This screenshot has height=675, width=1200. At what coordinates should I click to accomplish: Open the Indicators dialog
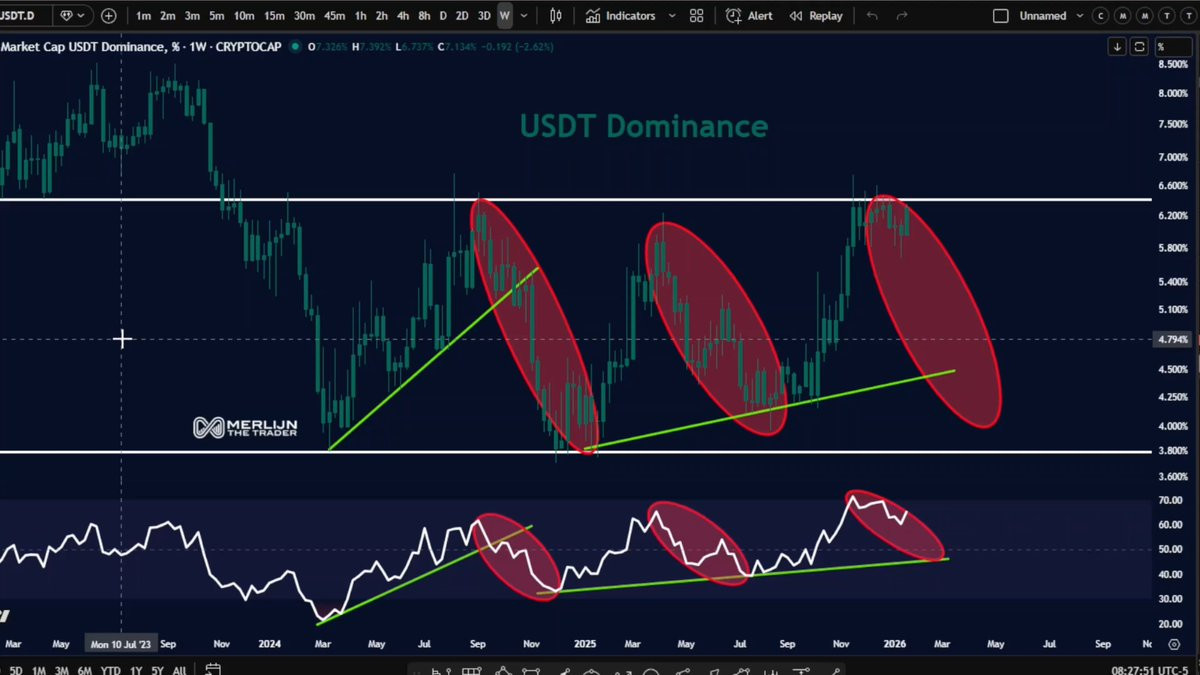tap(621, 16)
